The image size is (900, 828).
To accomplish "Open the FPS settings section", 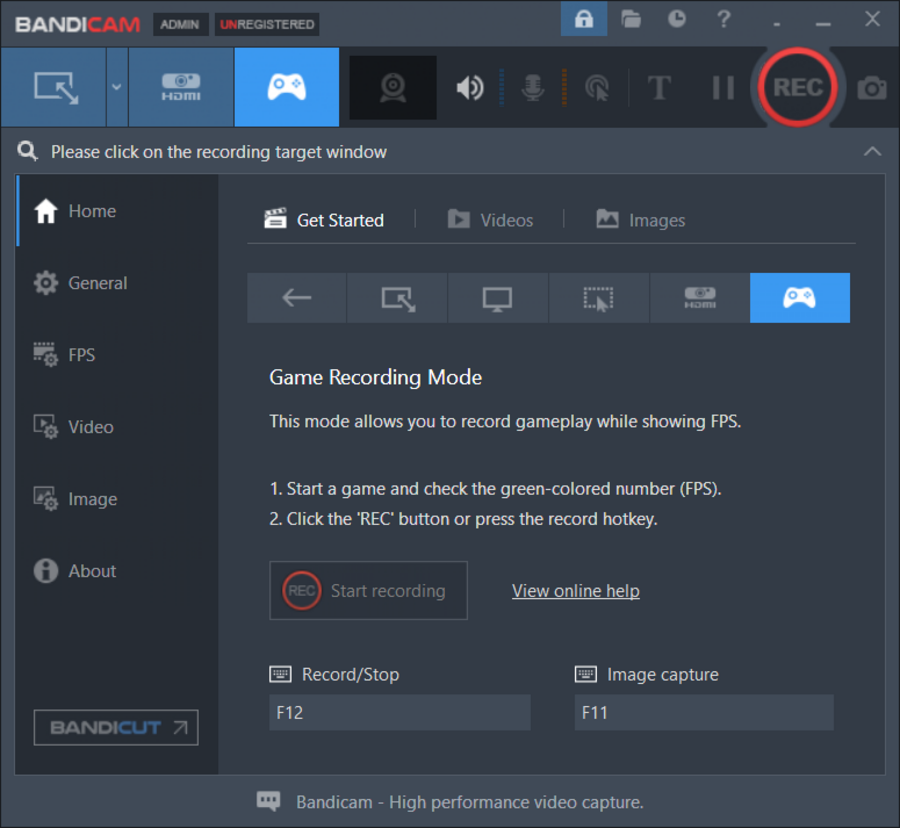I will pyautogui.click(x=117, y=355).
